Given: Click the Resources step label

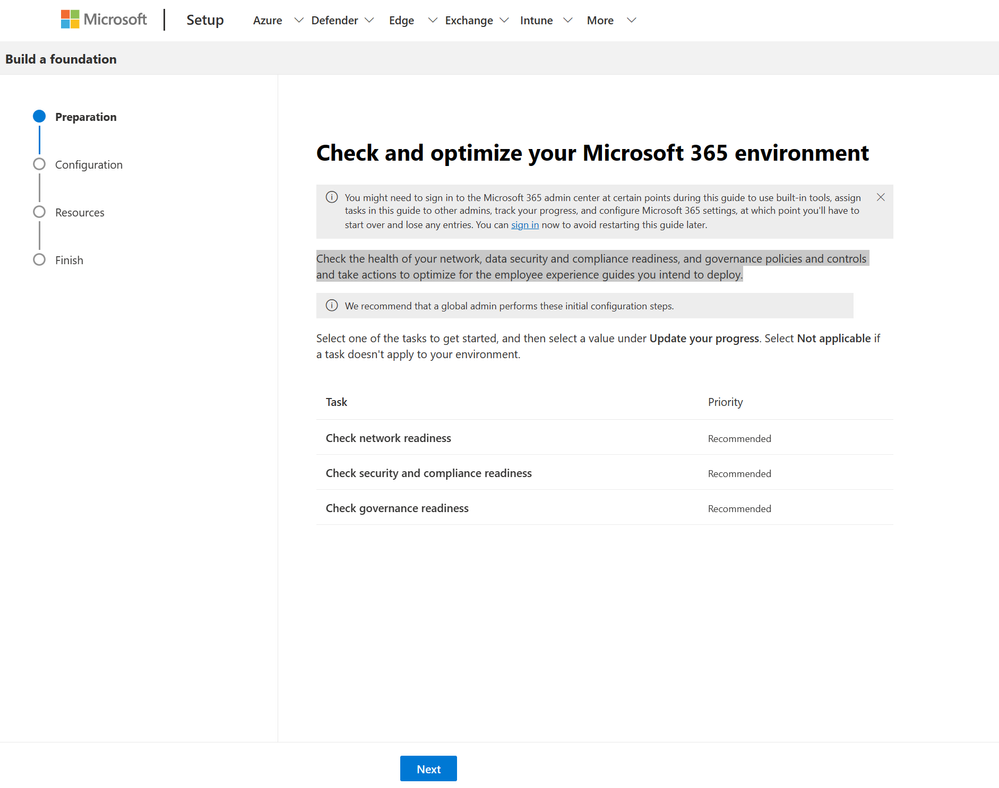Looking at the screenshot, I should click(x=80, y=212).
